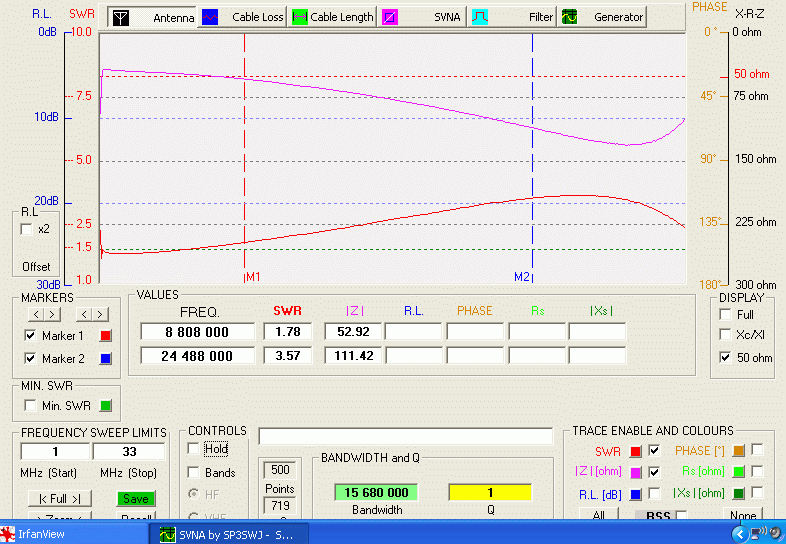Enable Full display checkbox

725,314
